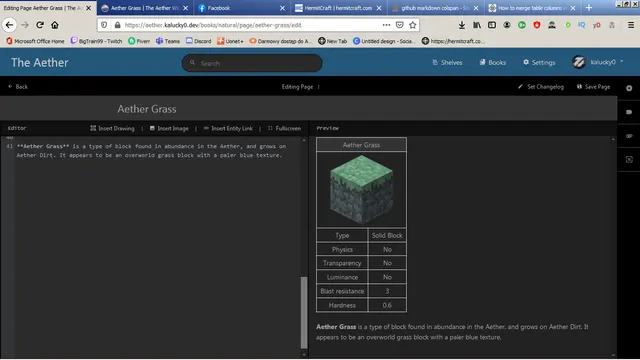This screenshot has width=640, height=360.
Task: Click the Blast resistance cell in preview table
Action: [342, 291]
